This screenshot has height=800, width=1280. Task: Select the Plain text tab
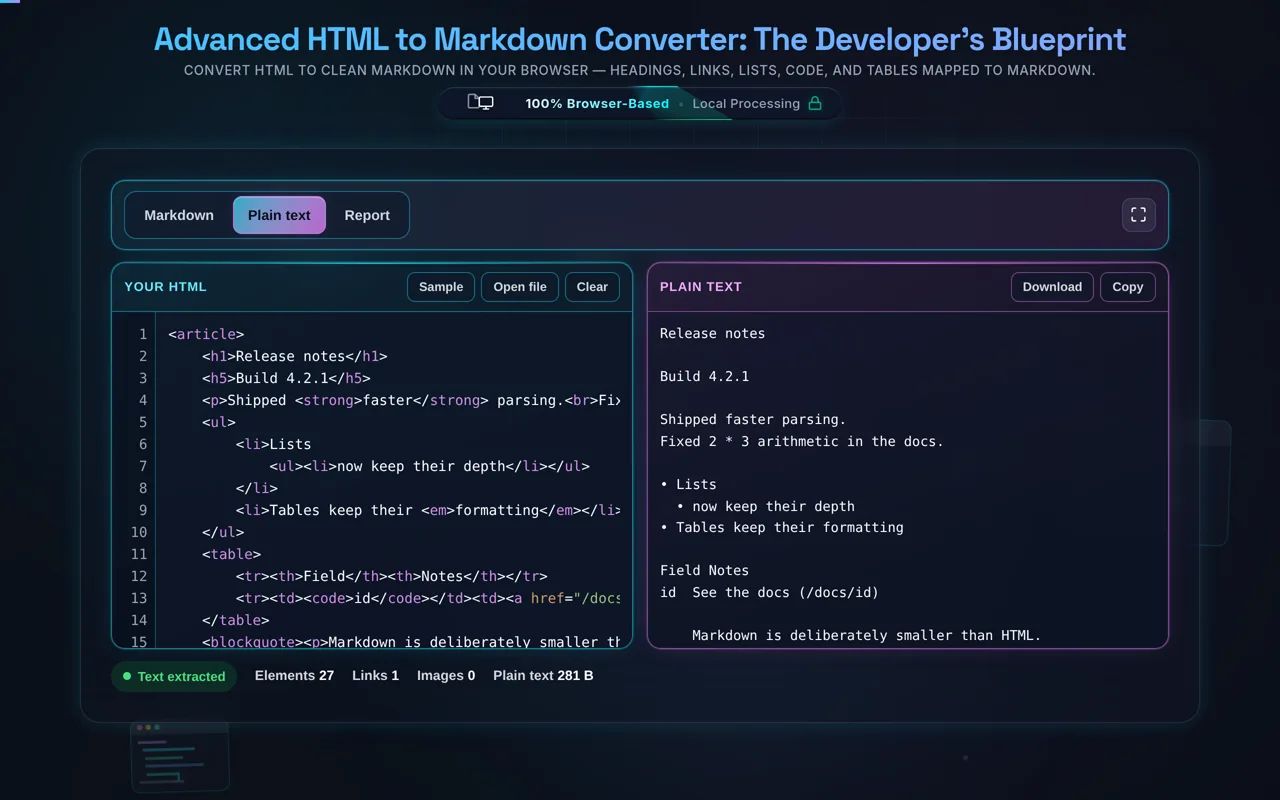279,215
